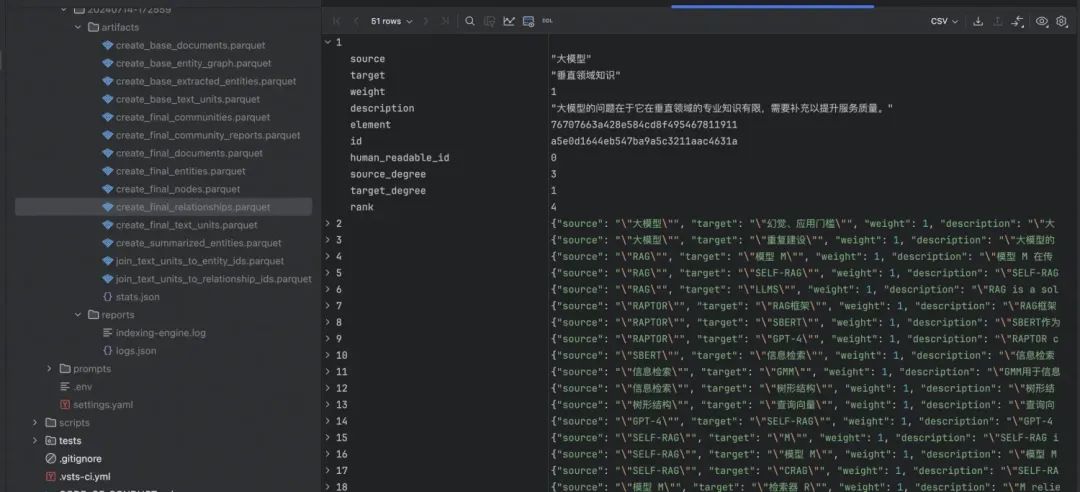
Task: Click the YAML icon of settings.yaml
Action: 65,404
